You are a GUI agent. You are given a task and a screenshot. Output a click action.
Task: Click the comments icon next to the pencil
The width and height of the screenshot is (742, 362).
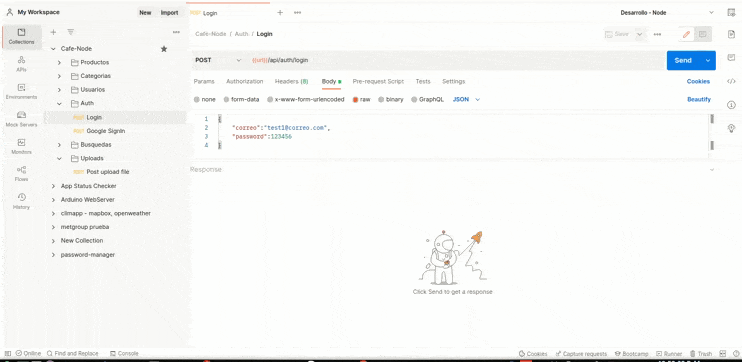click(703, 34)
